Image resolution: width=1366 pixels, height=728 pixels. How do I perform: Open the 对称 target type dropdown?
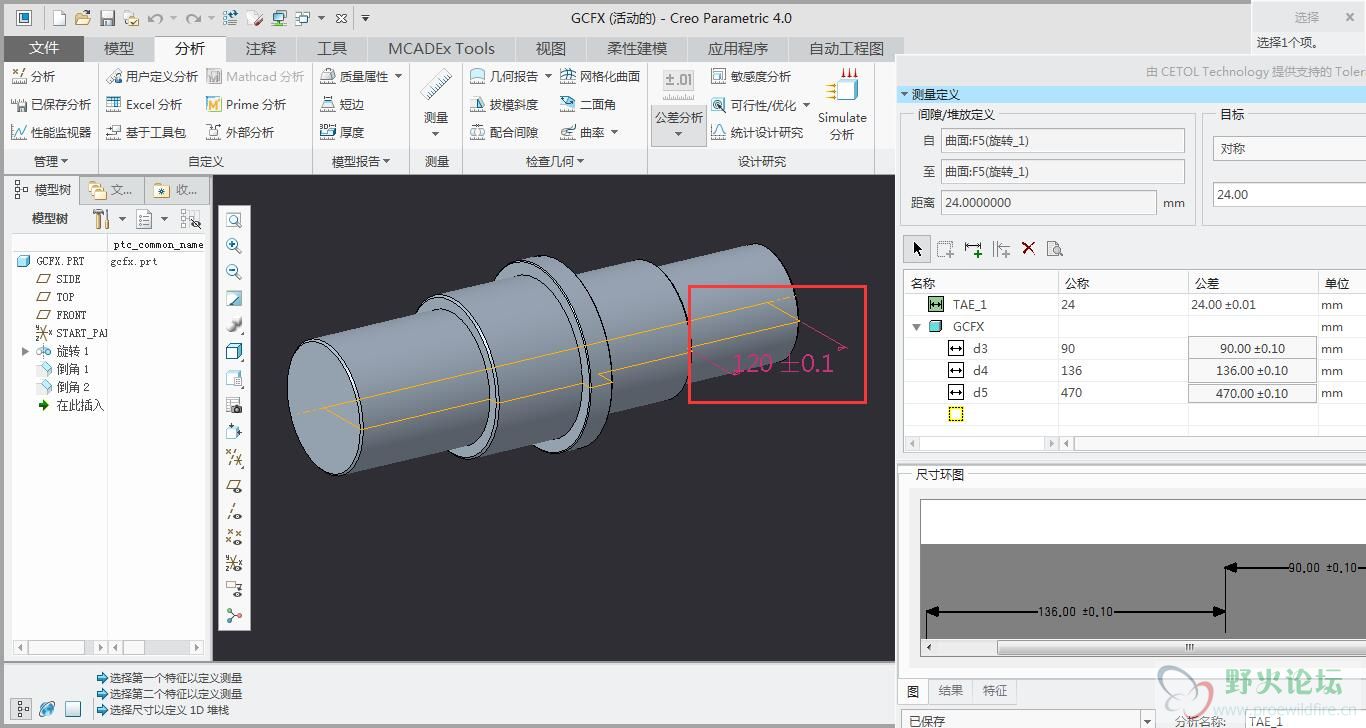[1289, 148]
